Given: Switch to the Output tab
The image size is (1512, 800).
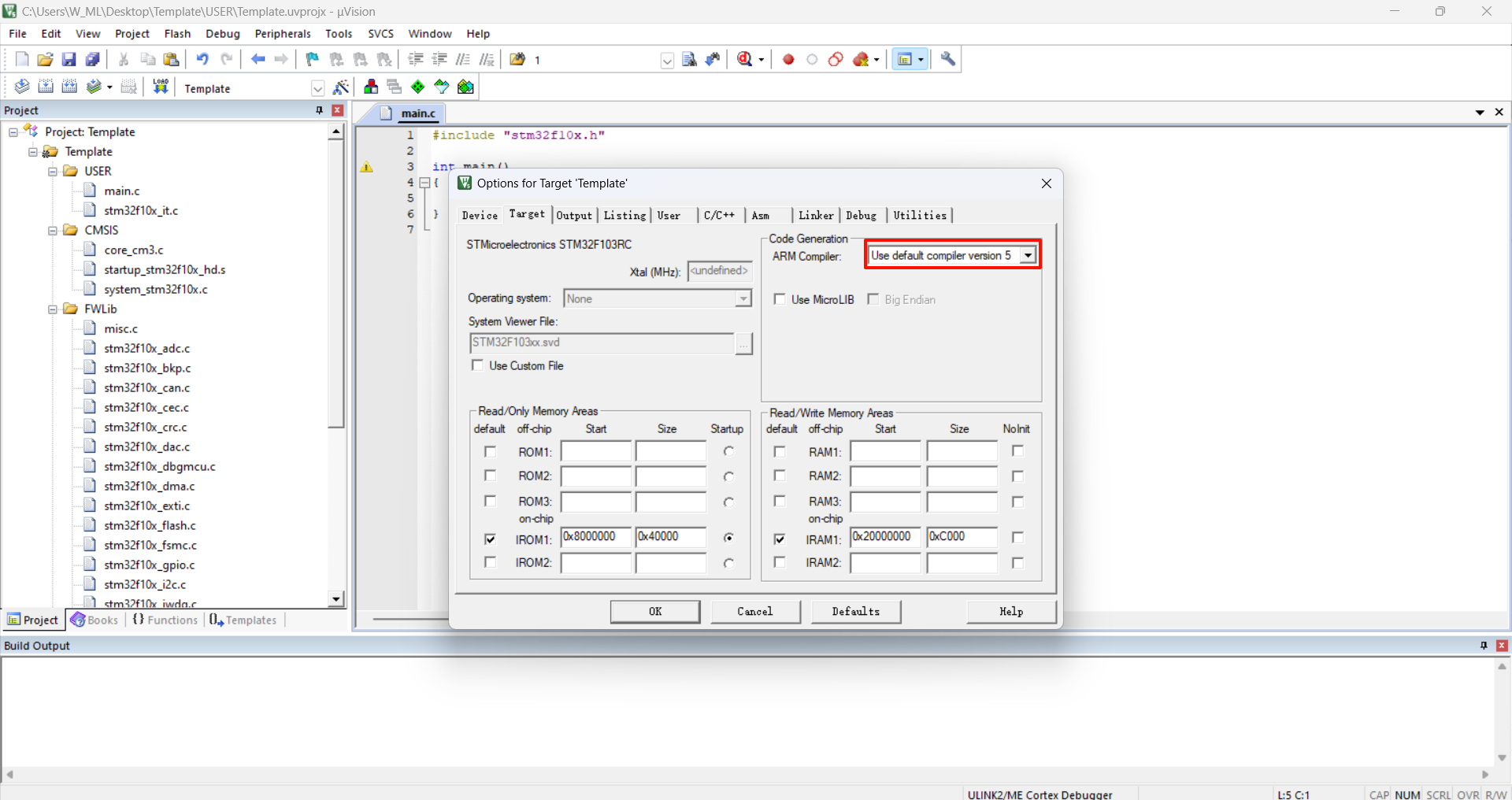Looking at the screenshot, I should tap(574, 216).
